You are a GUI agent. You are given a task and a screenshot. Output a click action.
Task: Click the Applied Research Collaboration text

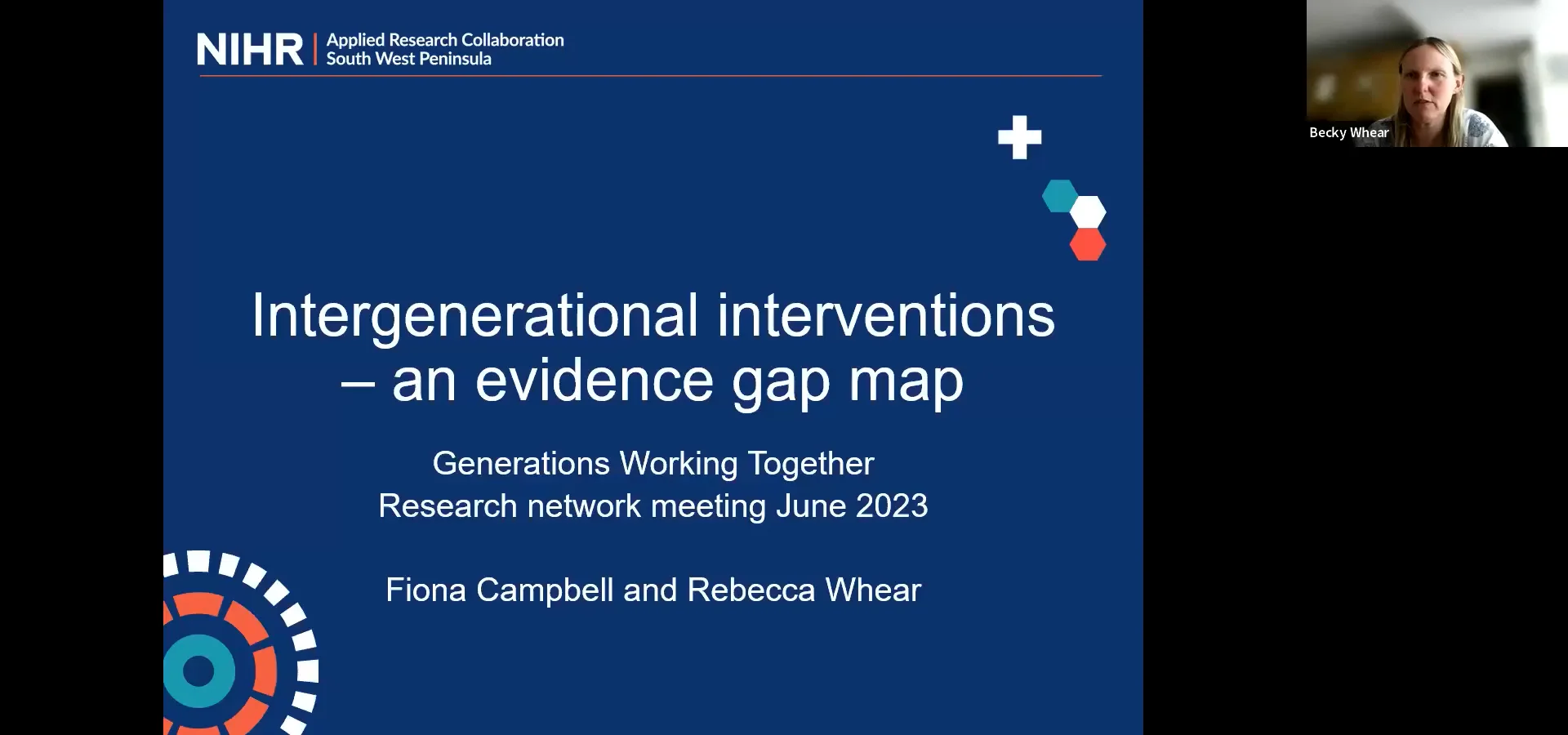[444, 39]
